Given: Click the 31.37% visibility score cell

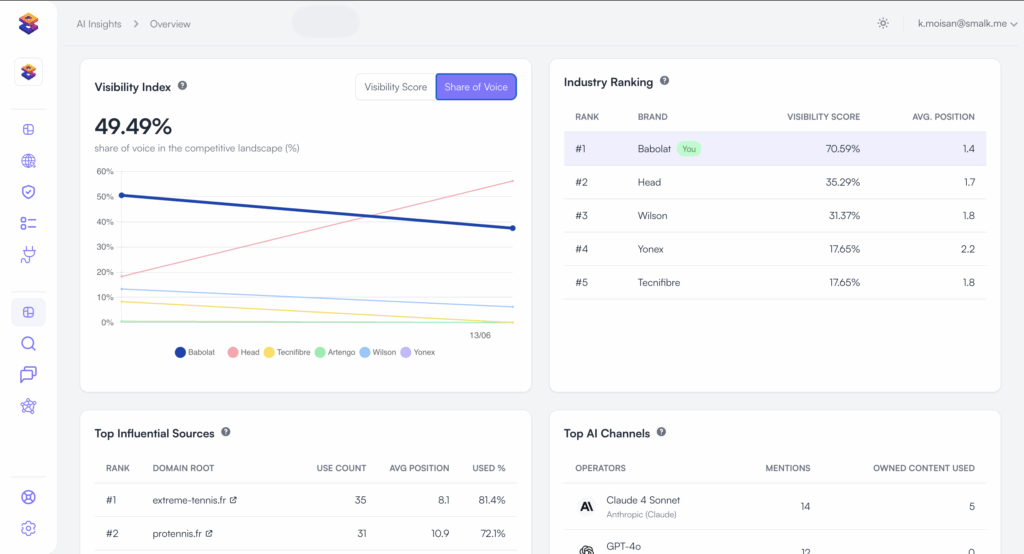Looking at the screenshot, I should (x=844, y=216).
